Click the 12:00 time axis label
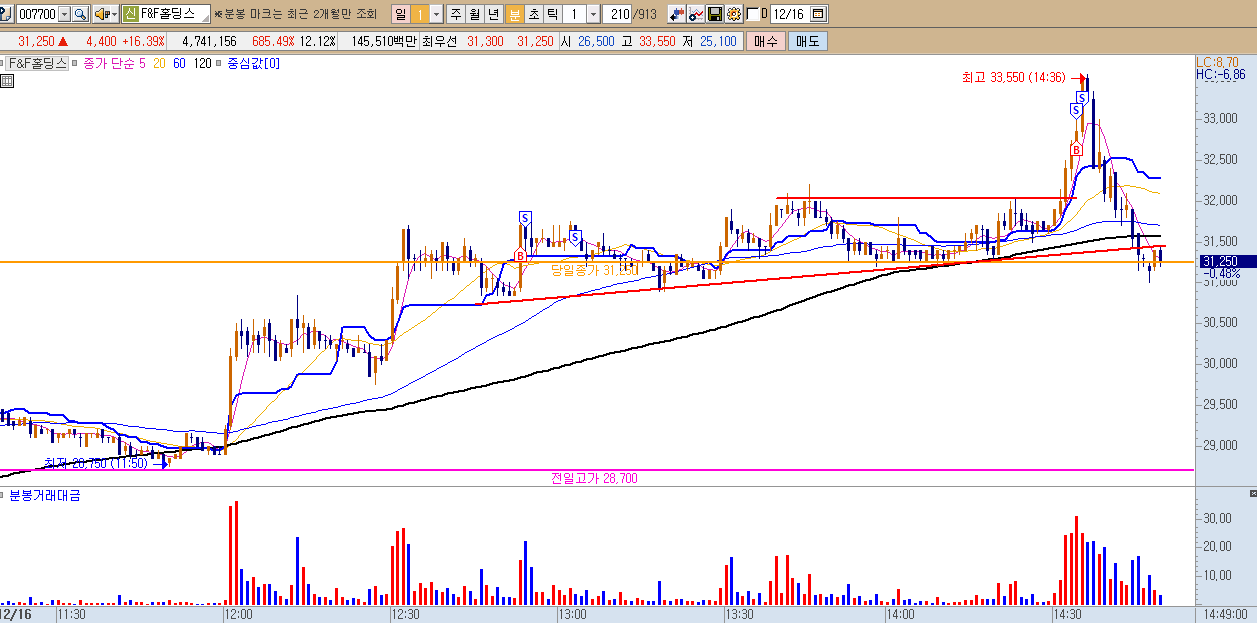 238,614
